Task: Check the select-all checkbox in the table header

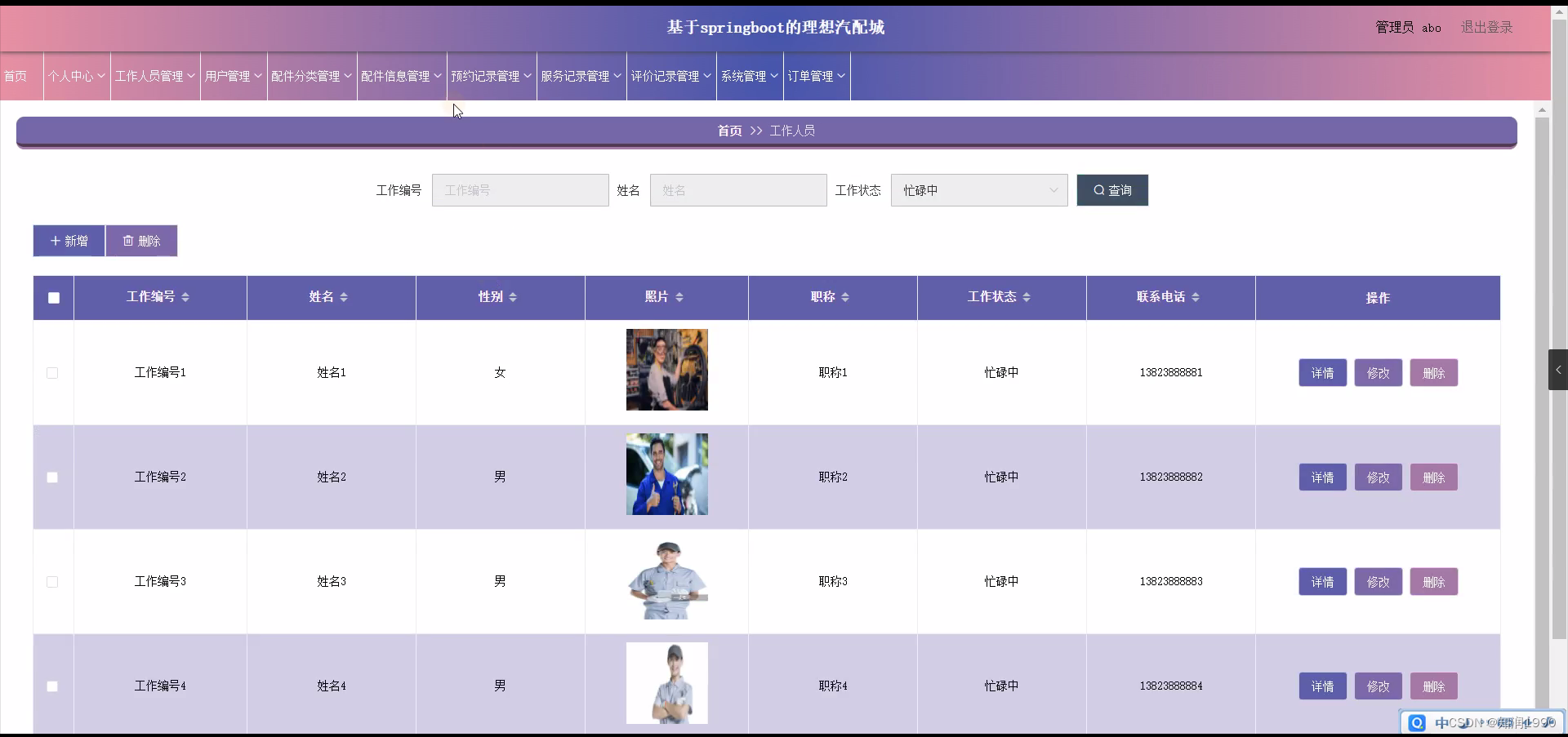Action: 53,299
